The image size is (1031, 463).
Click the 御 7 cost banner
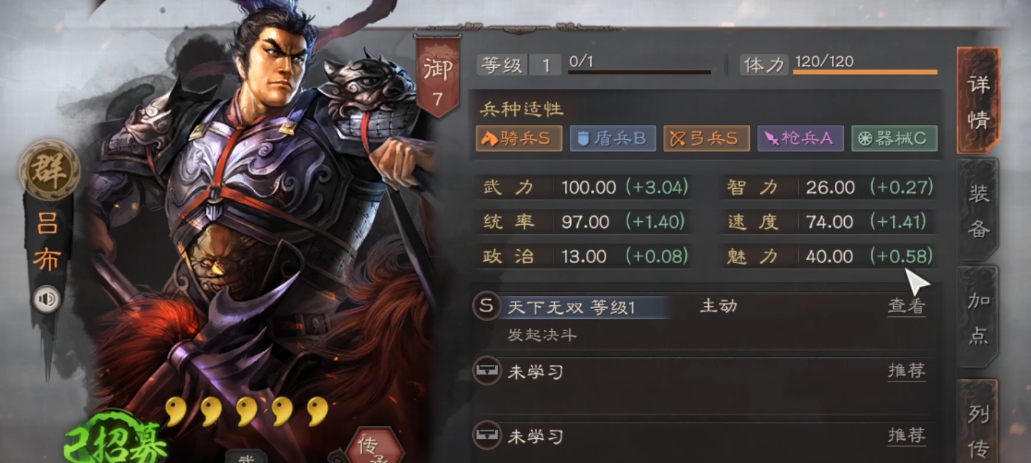click(x=438, y=77)
